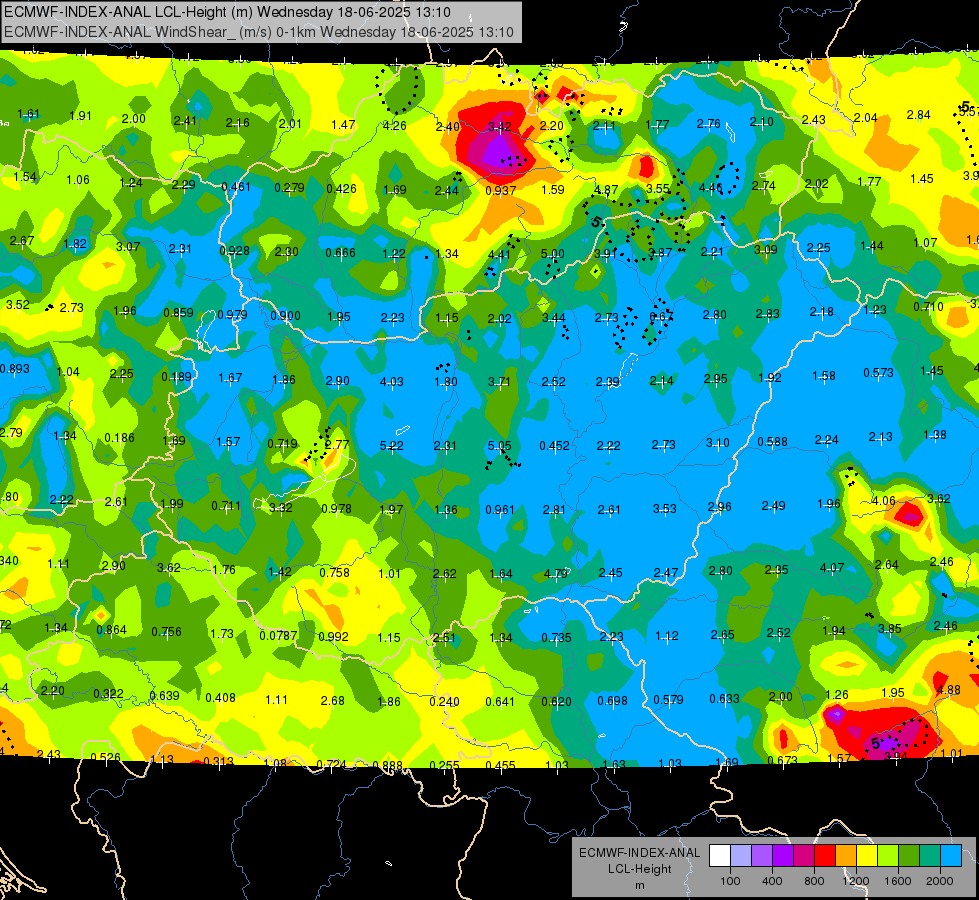Screen dimensions: 979x900
Task: Click wind shear value 0.588
Action: click(772, 442)
